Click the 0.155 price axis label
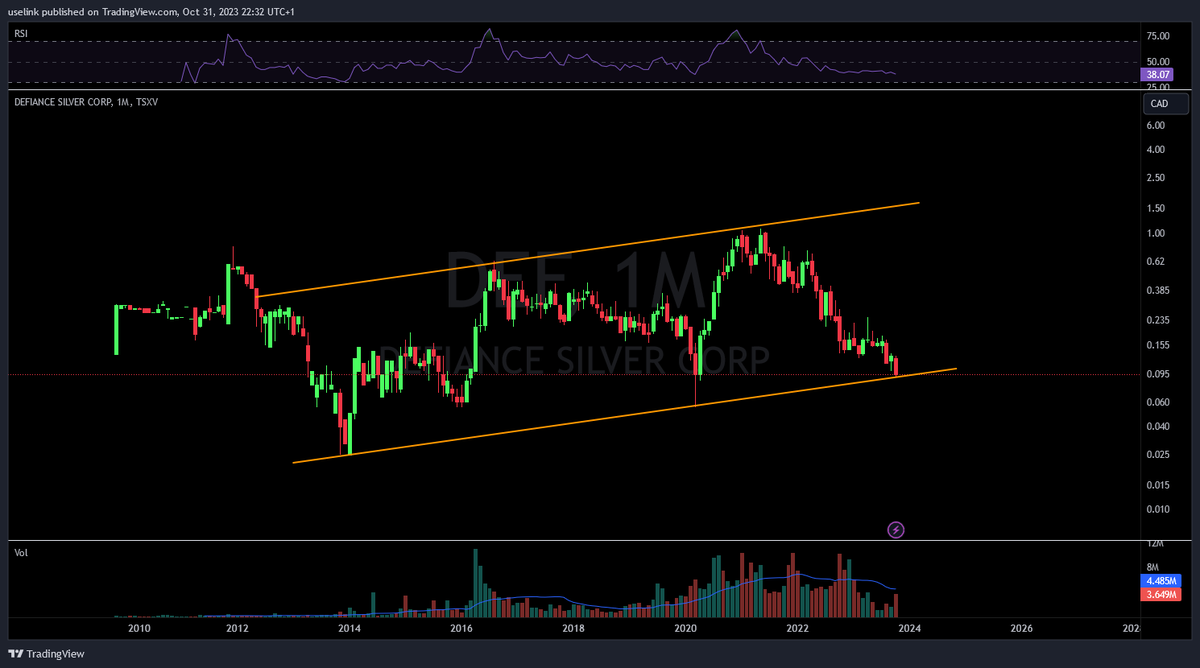 point(1159,346)
